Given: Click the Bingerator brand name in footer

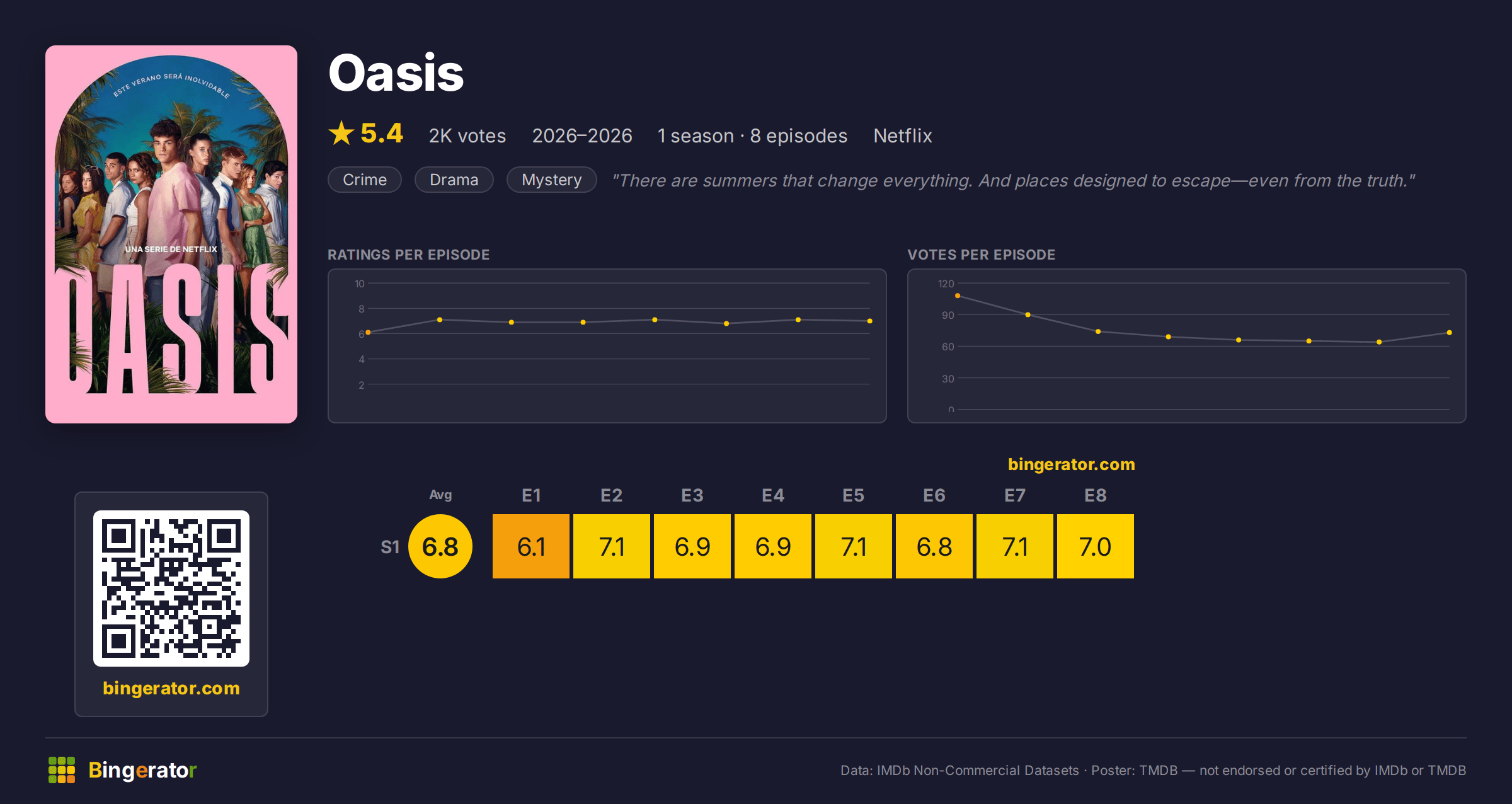Looking at the screenshot, I should tap(142, 770).
